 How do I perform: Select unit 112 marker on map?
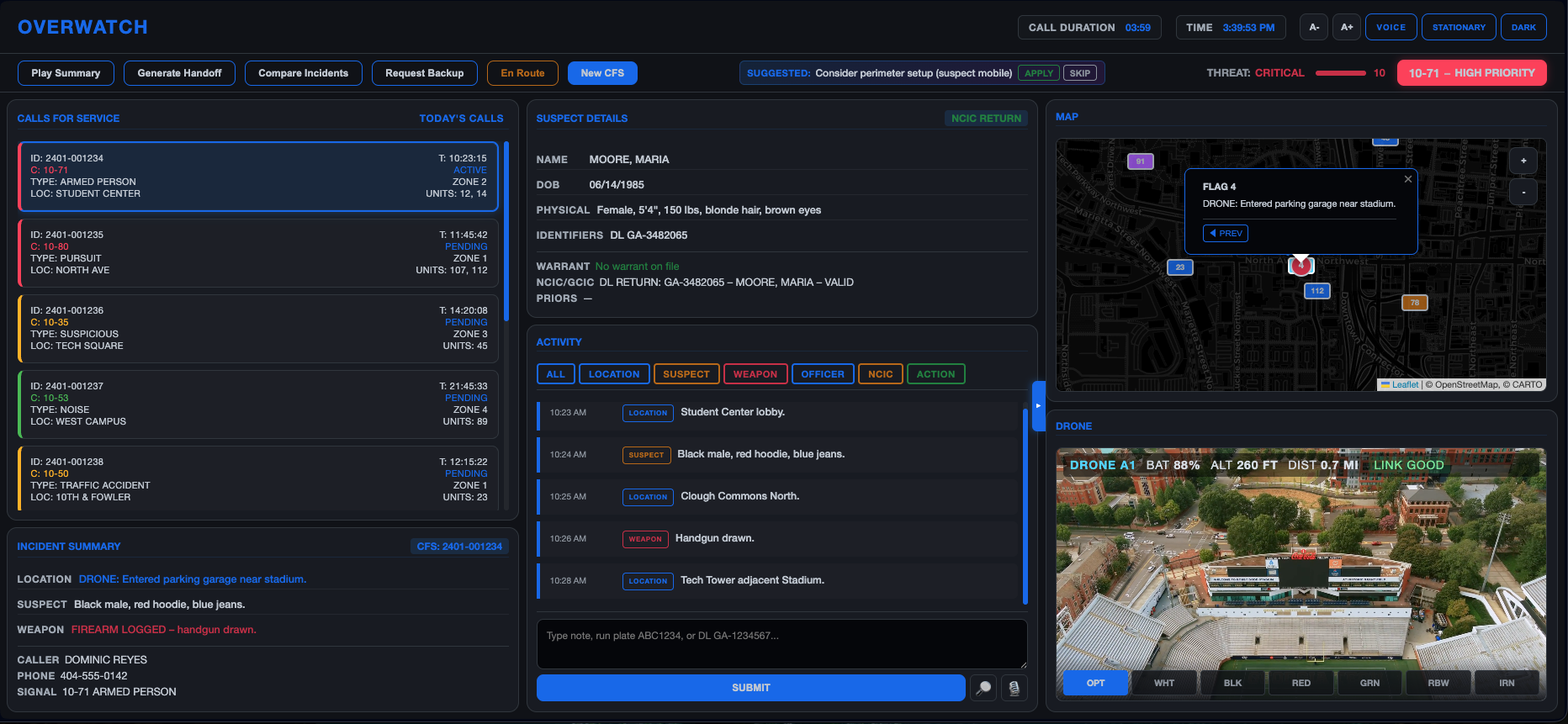click(x=1317, y=291)
